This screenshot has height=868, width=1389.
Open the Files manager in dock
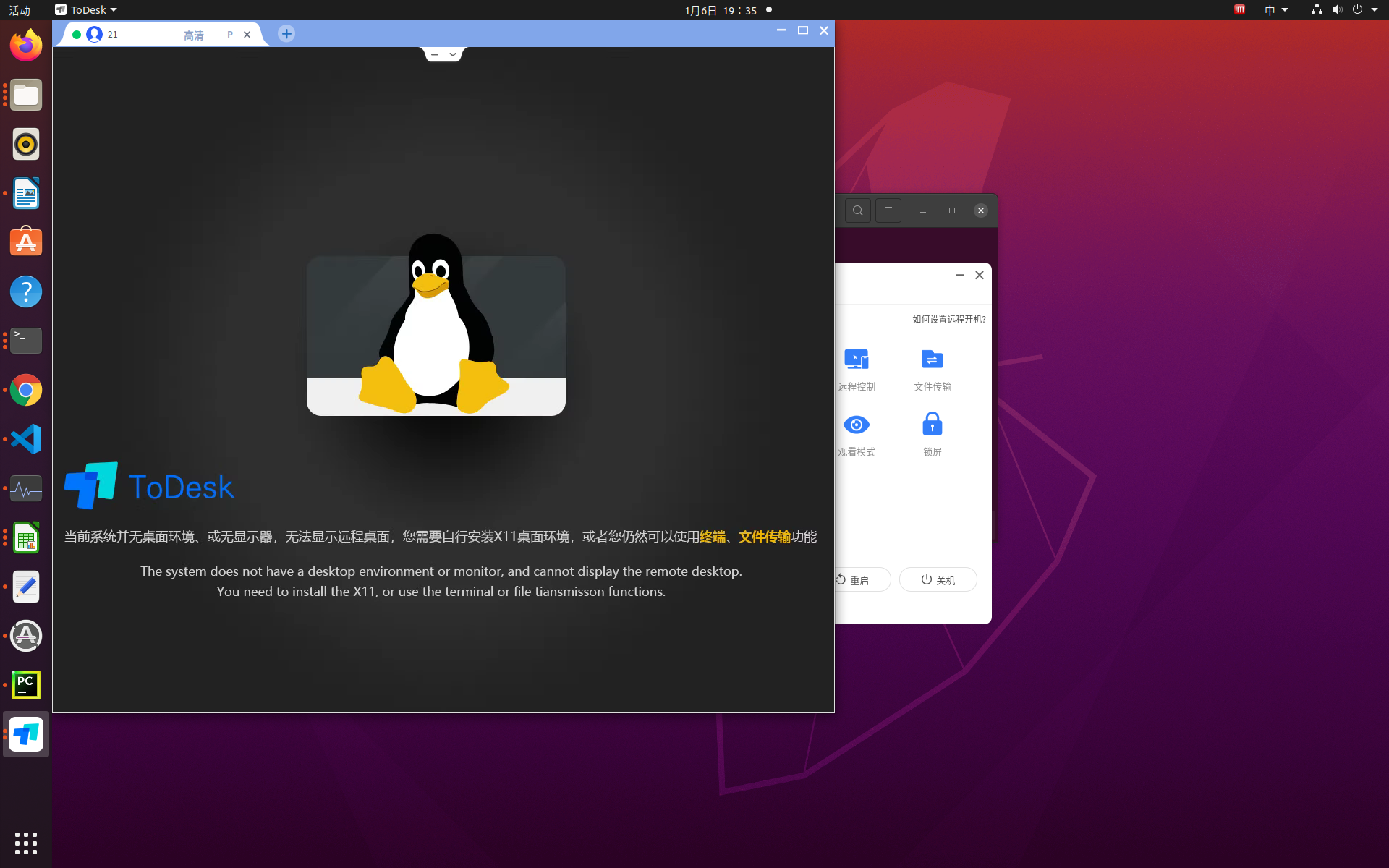point(26,95)
